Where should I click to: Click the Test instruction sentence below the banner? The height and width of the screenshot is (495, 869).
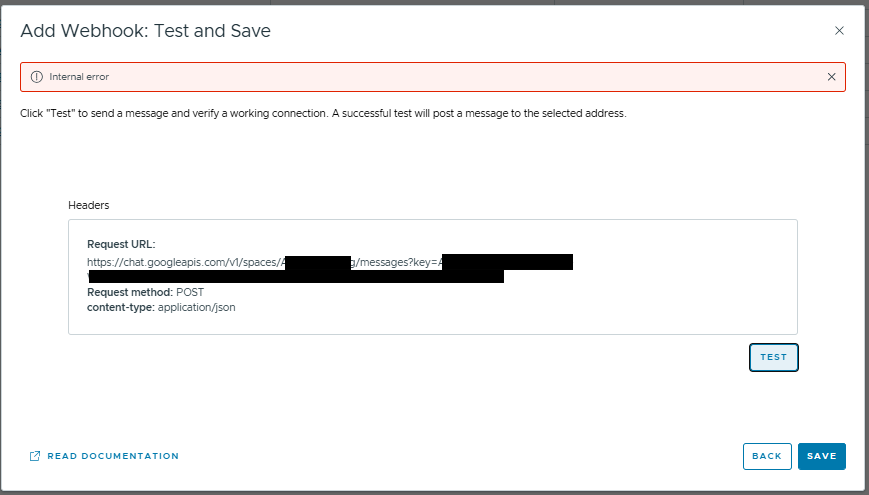point(323,114)
